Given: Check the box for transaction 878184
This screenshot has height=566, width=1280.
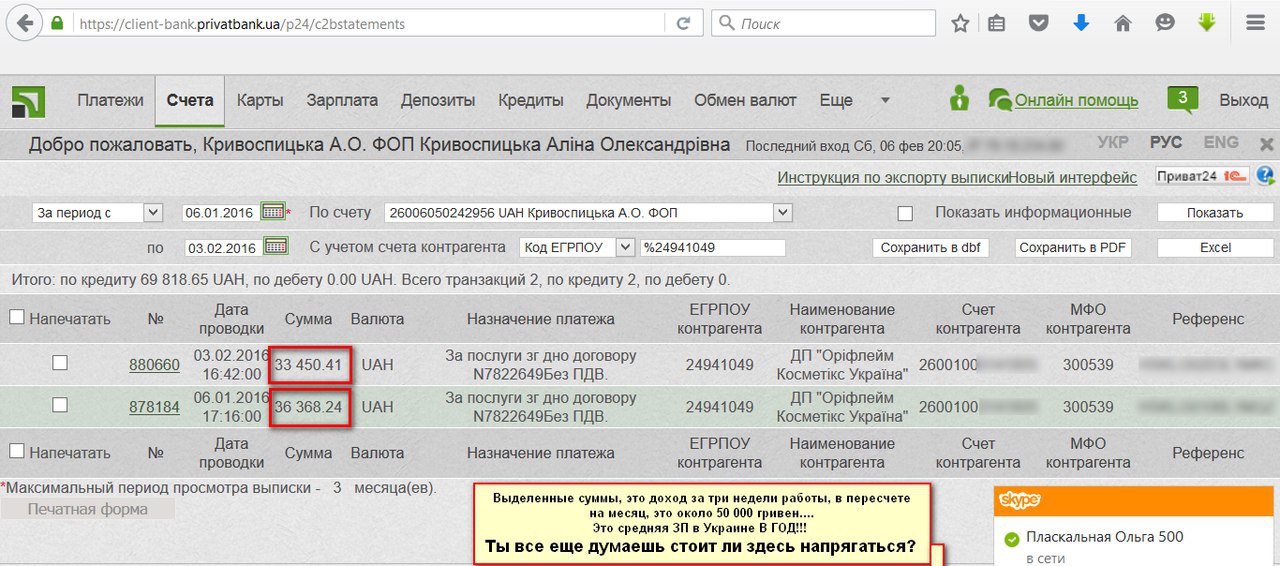Looking at the screenshot, I should [x=60, y=405].
